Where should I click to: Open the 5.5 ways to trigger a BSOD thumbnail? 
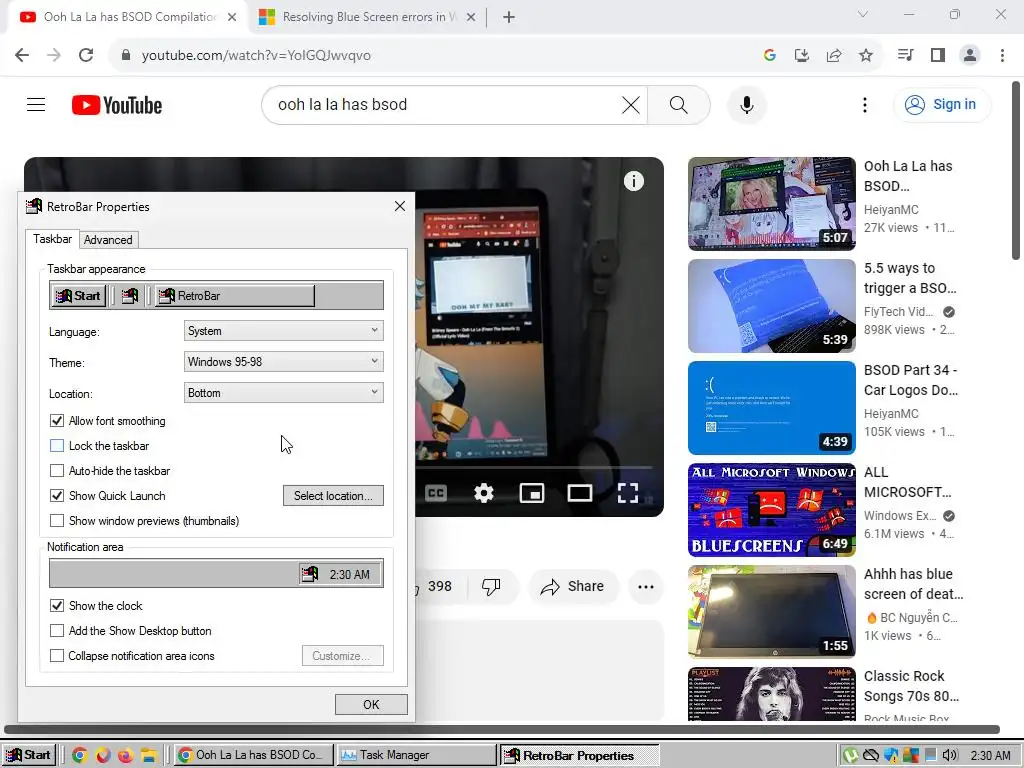click(x=772, y=306)
